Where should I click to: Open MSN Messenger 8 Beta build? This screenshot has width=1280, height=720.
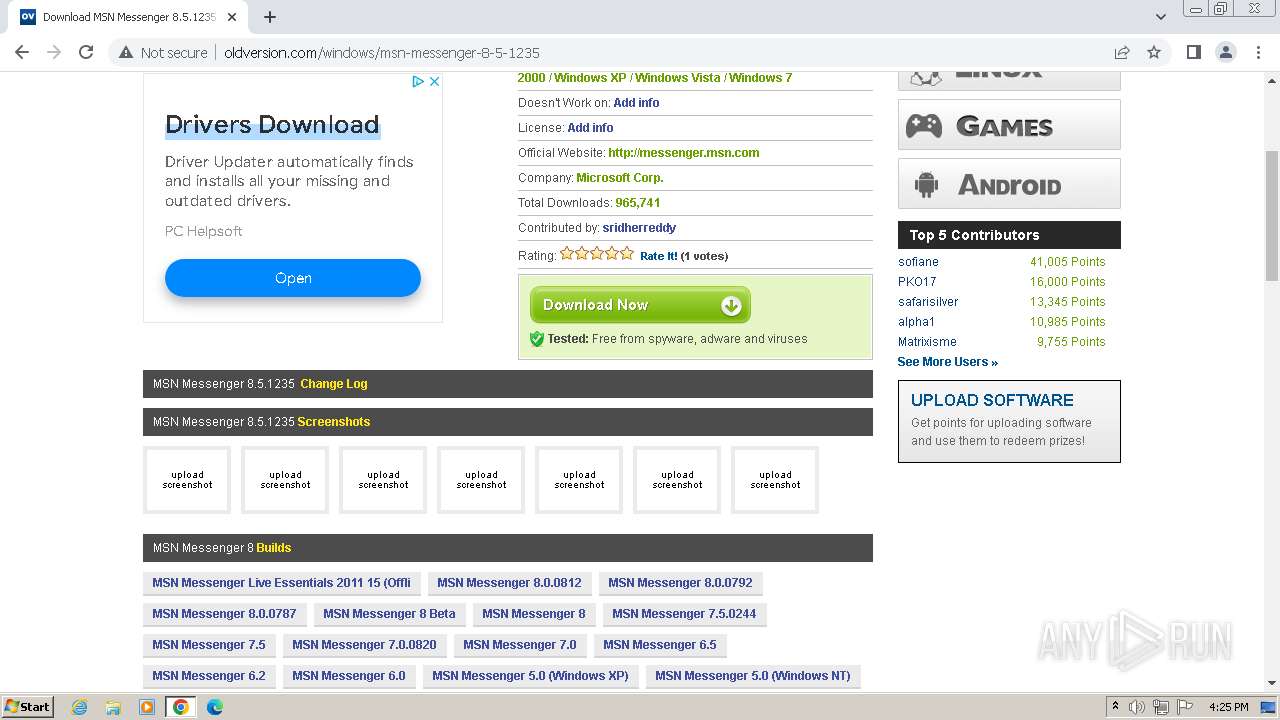tap(389, 614)
